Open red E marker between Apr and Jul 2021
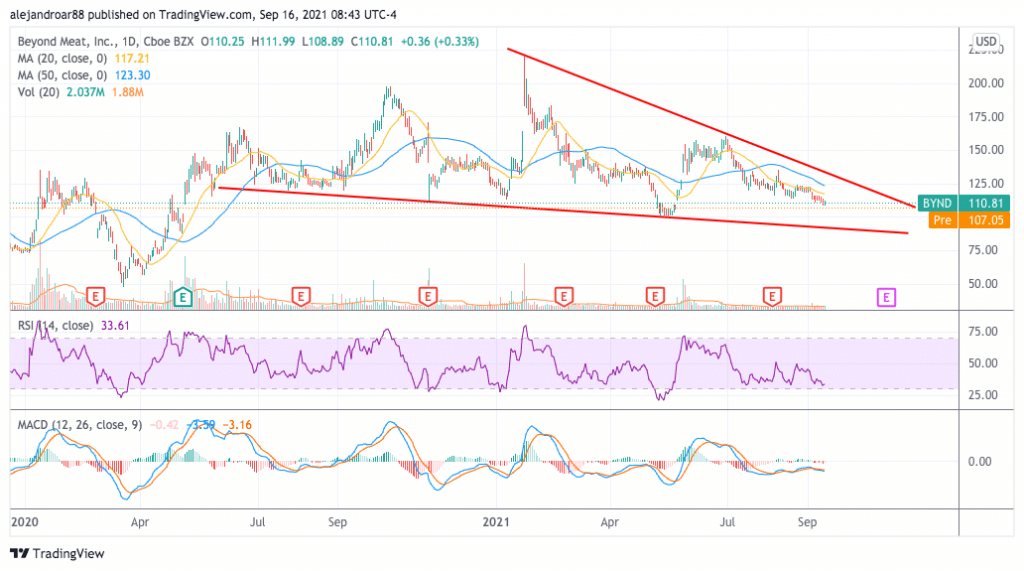1024x571 pixels. [x=655, y=297]
